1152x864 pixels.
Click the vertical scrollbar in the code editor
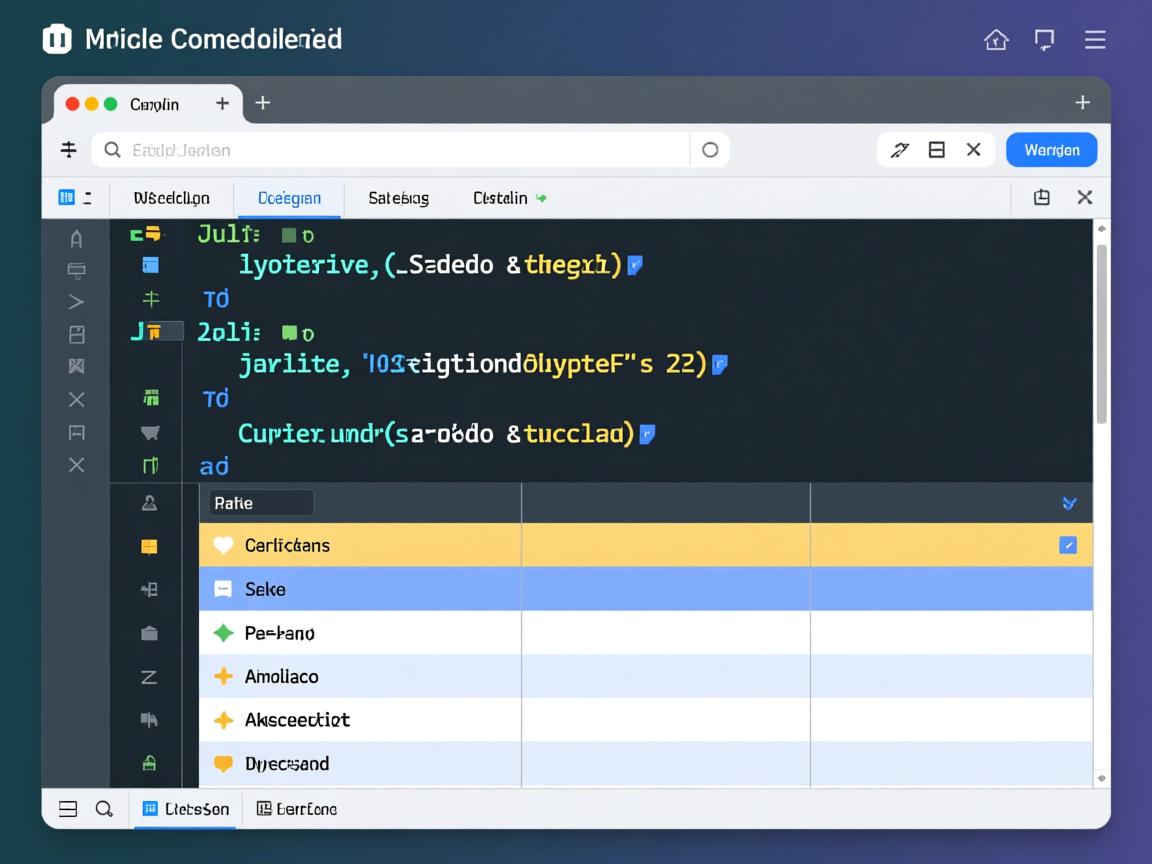tap(1101, 330)
